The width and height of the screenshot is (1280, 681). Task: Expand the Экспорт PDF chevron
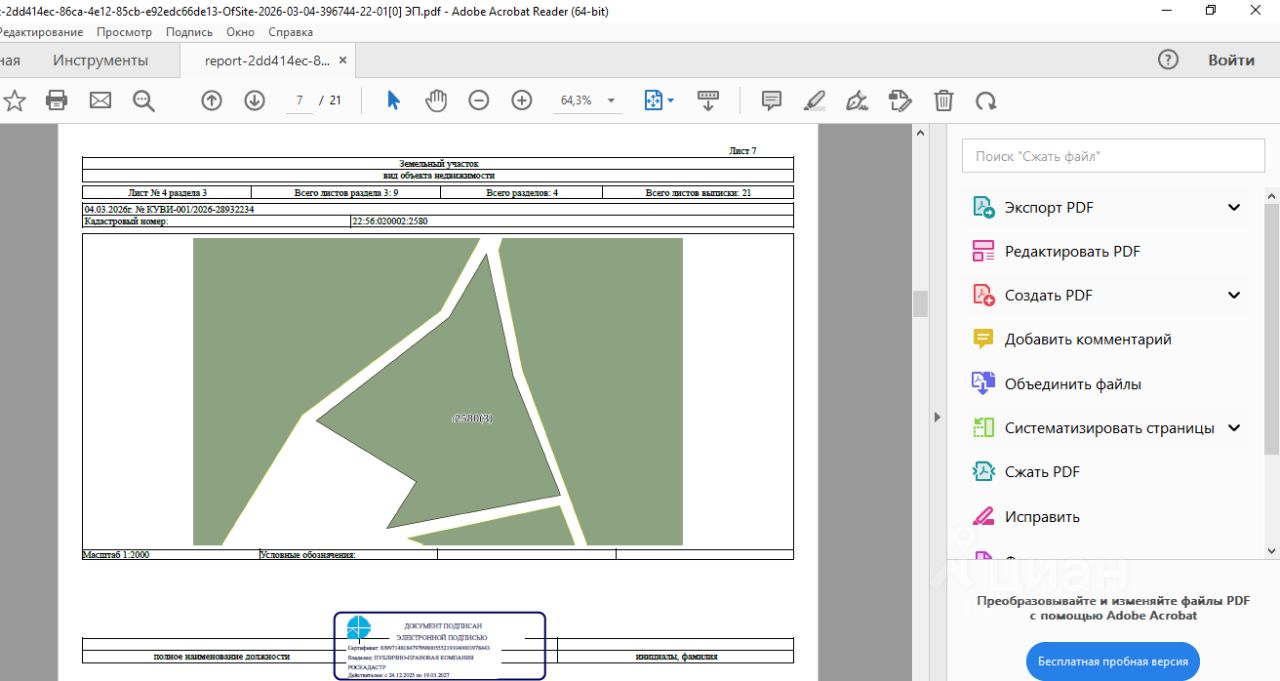coord(1234,207)
